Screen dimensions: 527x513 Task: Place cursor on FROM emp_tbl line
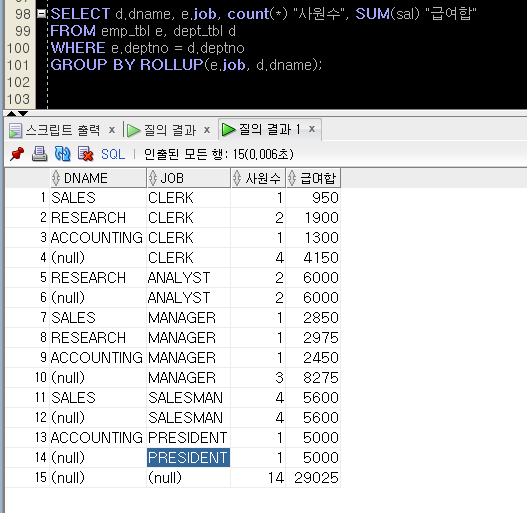point(143,31)
